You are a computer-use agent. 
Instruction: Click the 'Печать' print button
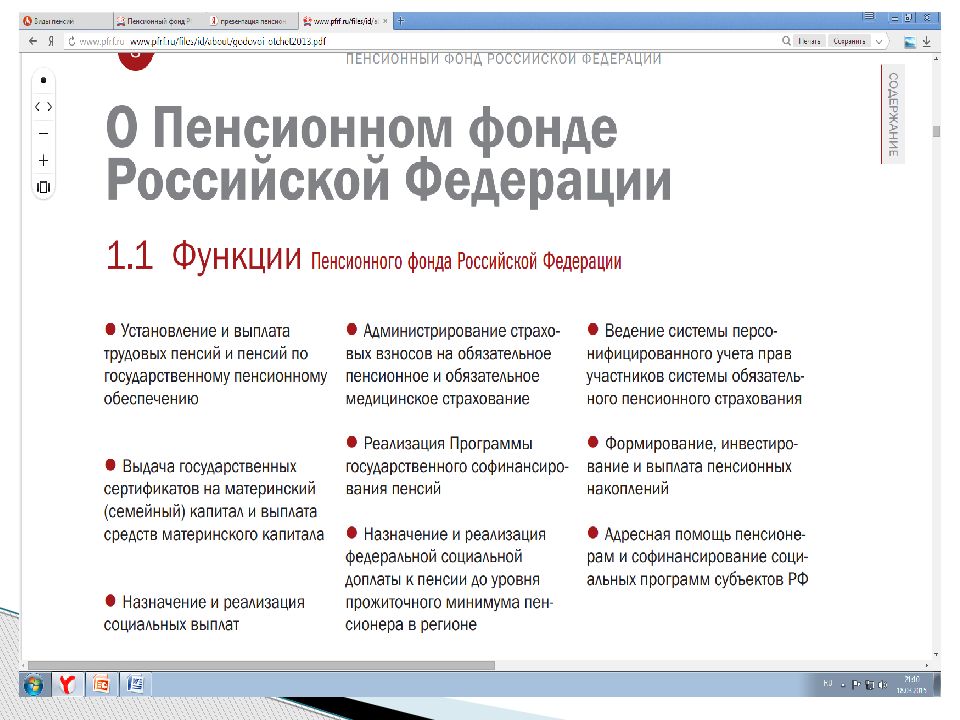pos(809,41)
